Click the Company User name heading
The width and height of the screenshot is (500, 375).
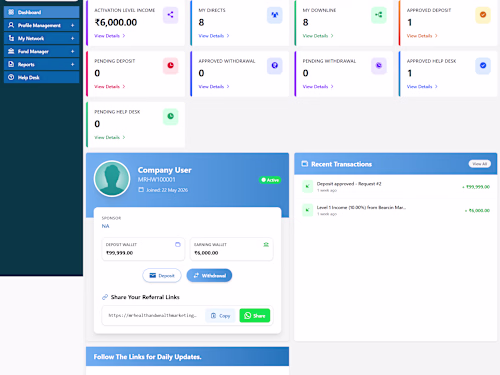(x=165, y=170)
